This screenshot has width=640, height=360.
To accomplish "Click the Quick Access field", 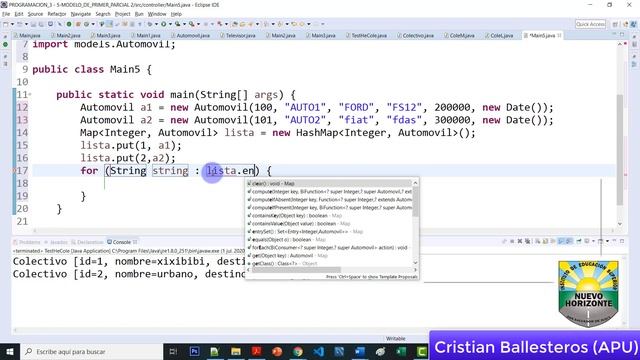I will [x=590, y=24].
